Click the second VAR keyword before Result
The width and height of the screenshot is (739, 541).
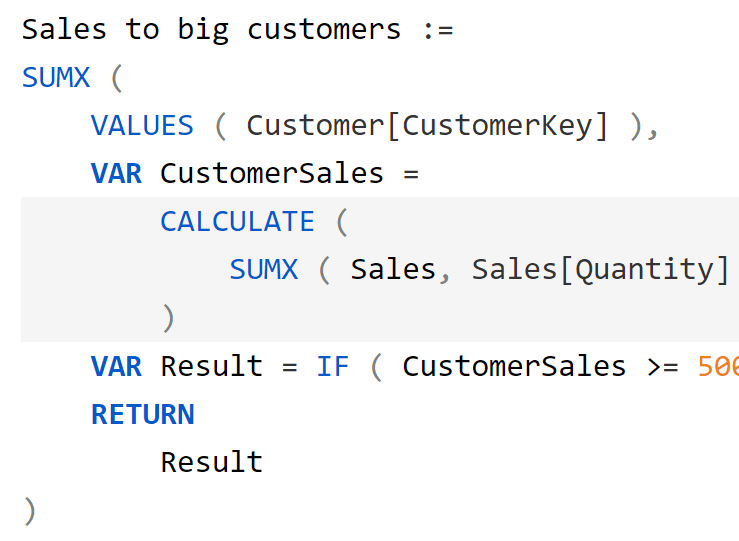pyautogui.click(x=116, y=366)
